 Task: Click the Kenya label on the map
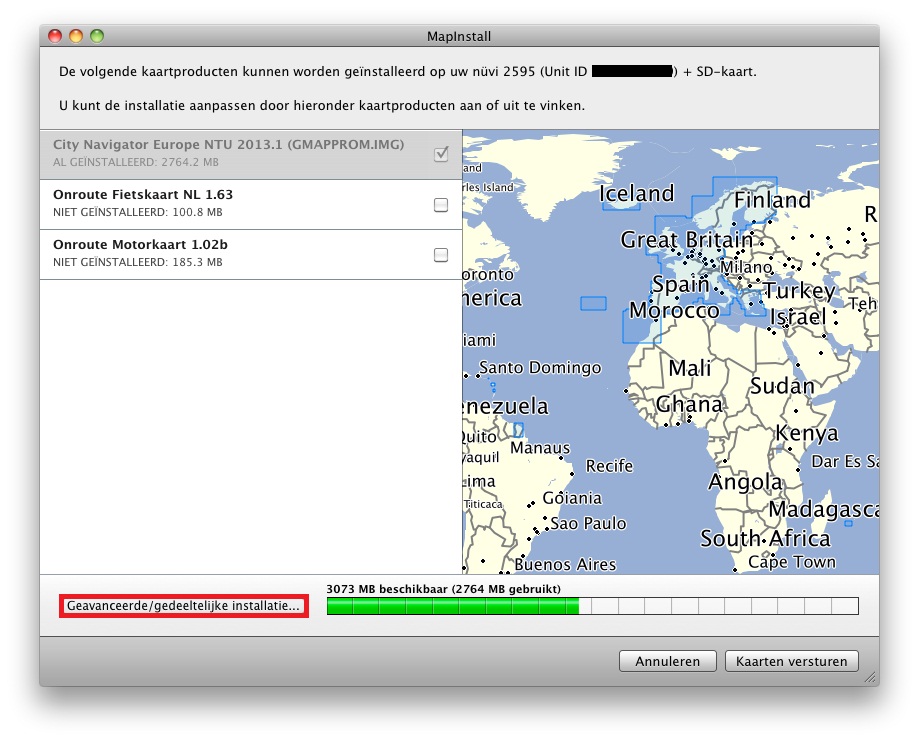point(806,433)
